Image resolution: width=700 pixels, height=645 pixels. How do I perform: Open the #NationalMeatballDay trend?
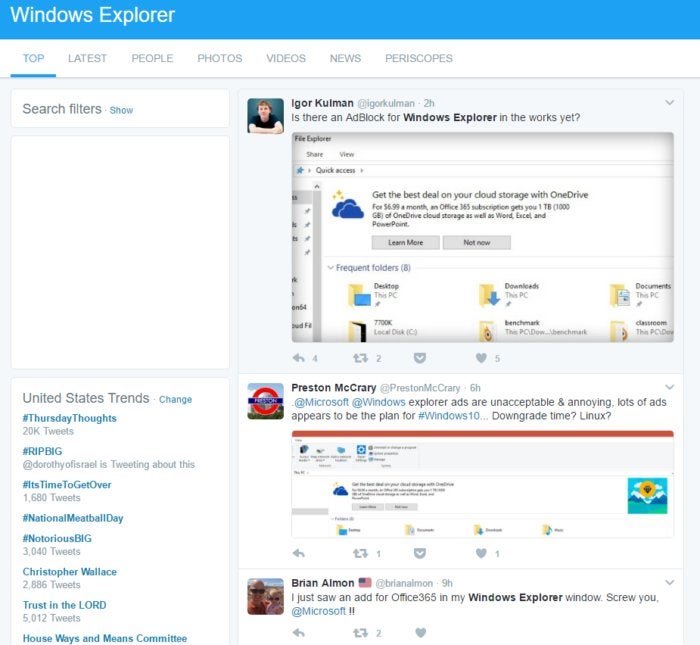click(x=73, y=518)
